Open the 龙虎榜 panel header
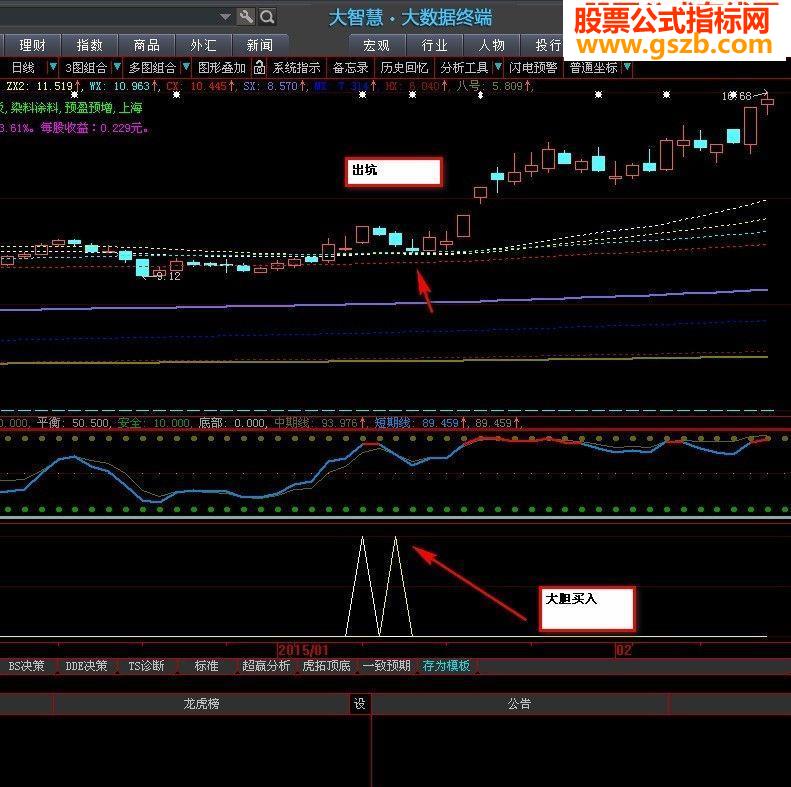 (x=201, y=704)
